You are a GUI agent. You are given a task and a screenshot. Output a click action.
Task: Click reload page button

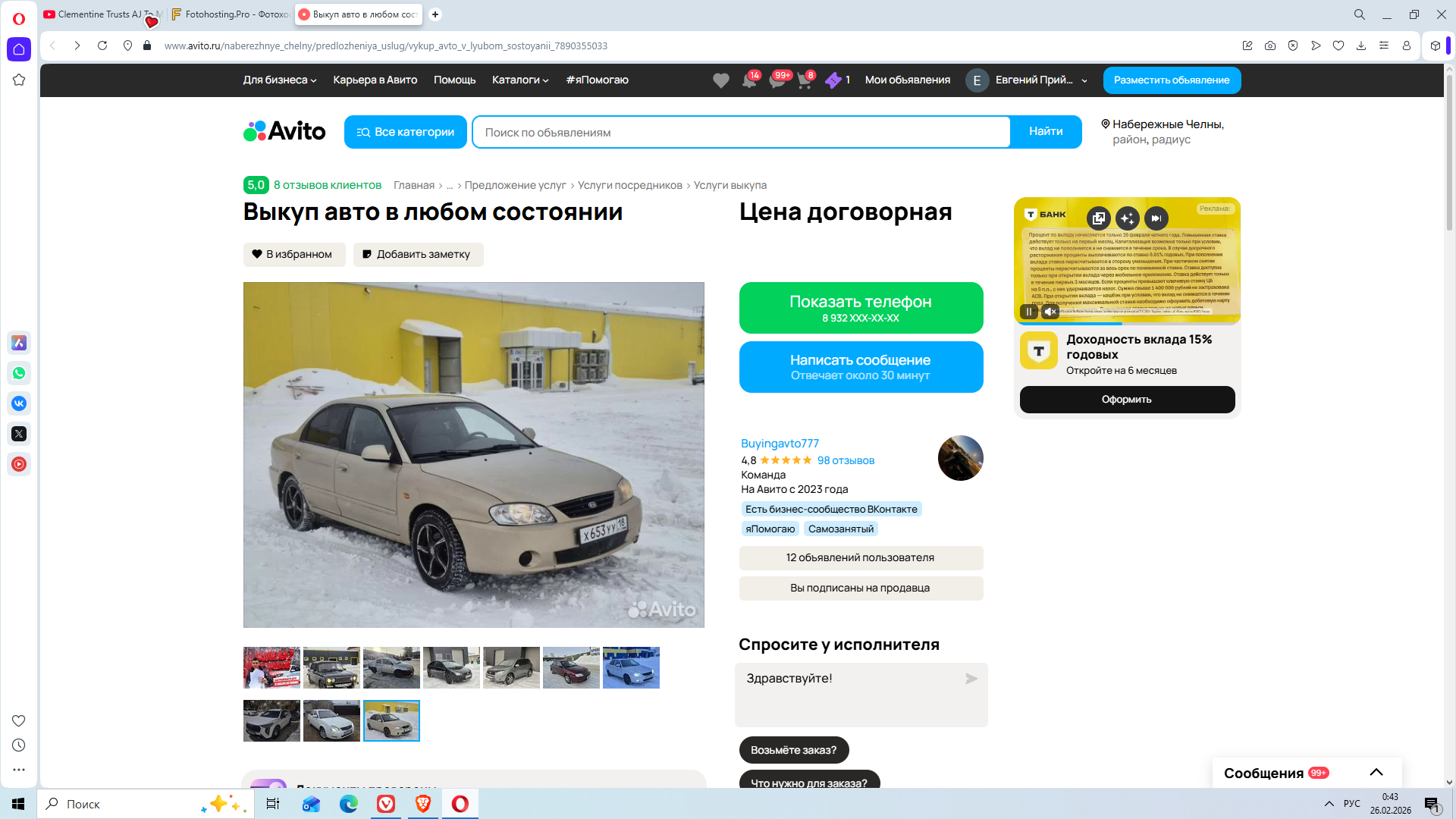[102, 45]
